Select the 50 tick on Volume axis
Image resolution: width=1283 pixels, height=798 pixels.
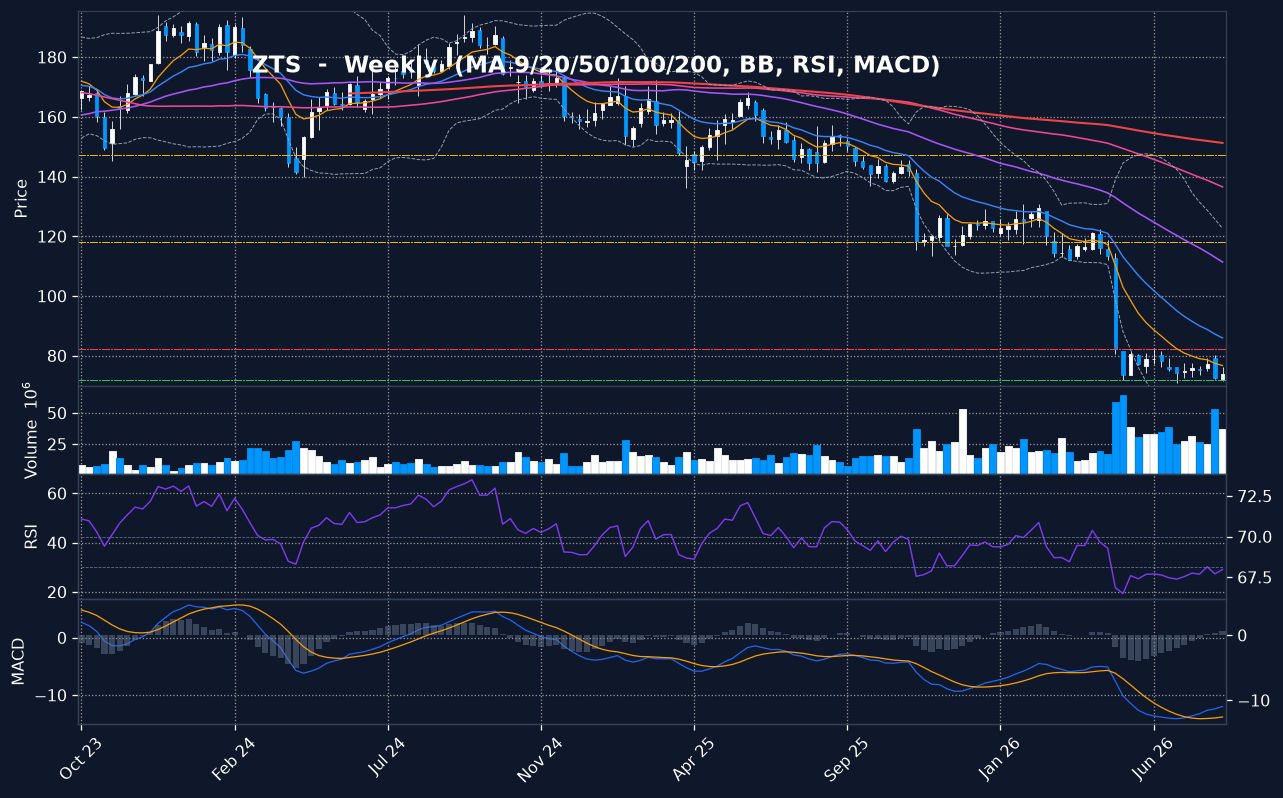pyautogui.click(x=58, y=414)
